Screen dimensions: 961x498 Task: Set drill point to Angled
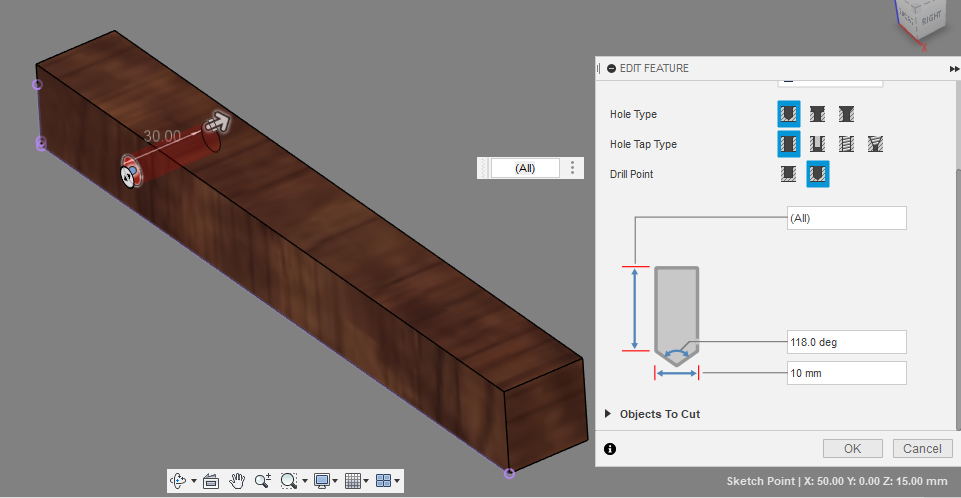[x=818, y=174]
